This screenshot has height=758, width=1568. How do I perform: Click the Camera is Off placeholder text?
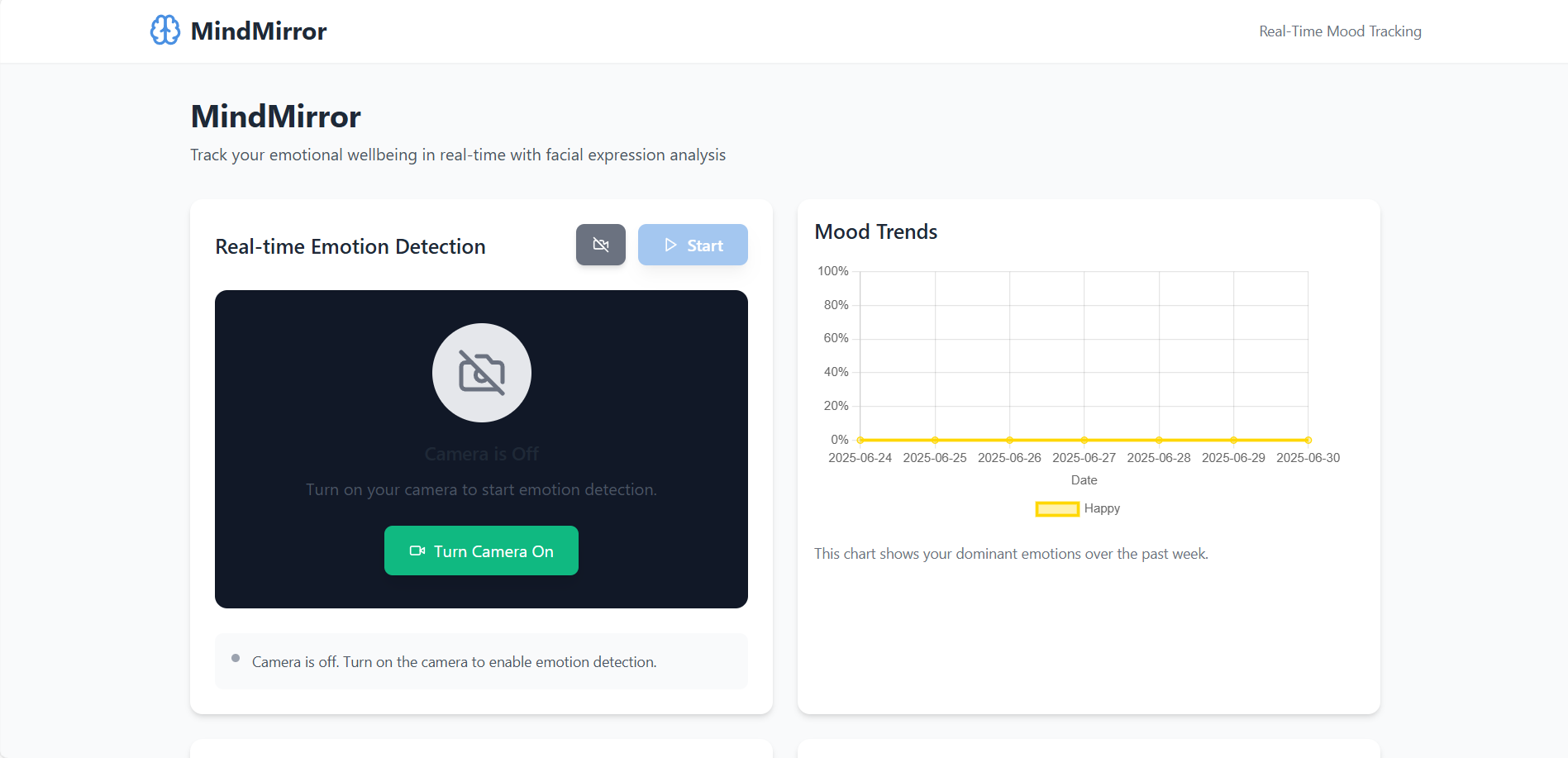tap(481, 453)
